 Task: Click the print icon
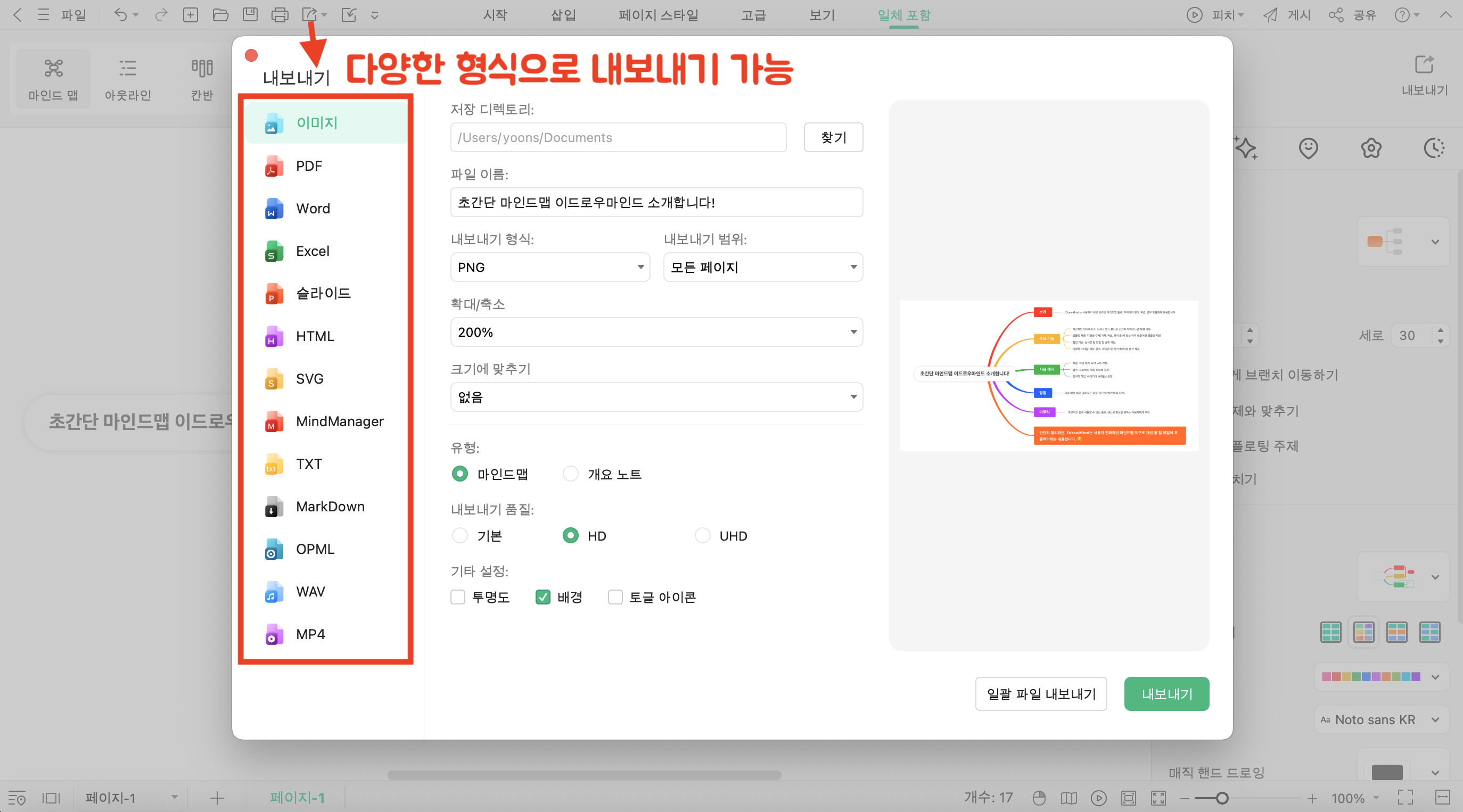(x=280, y=15)
